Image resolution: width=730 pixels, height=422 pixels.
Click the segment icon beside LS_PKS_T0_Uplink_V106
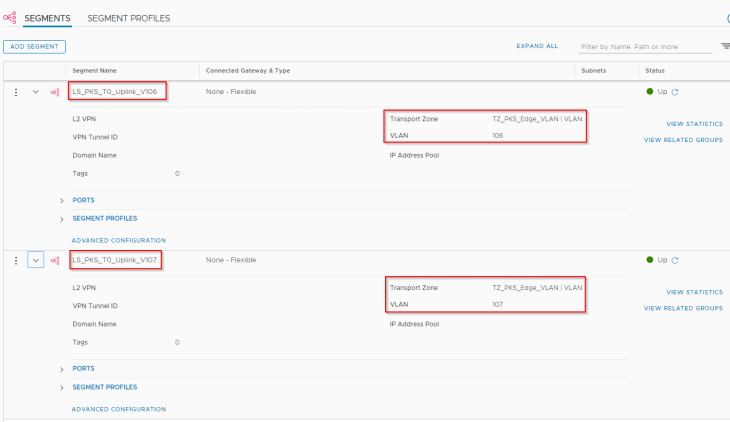pyautogui.click(x=55, y=92)
